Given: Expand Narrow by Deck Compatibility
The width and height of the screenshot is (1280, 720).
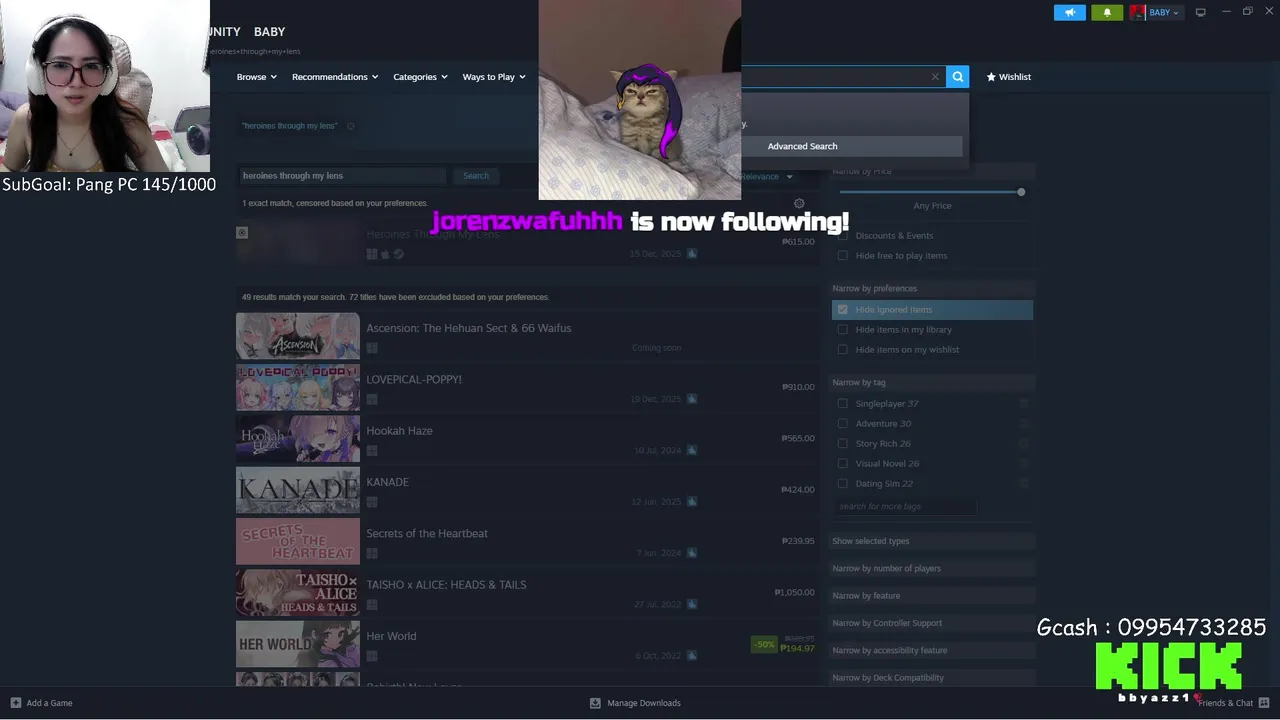Looking at the screenshot, I should tap(932, 678).
